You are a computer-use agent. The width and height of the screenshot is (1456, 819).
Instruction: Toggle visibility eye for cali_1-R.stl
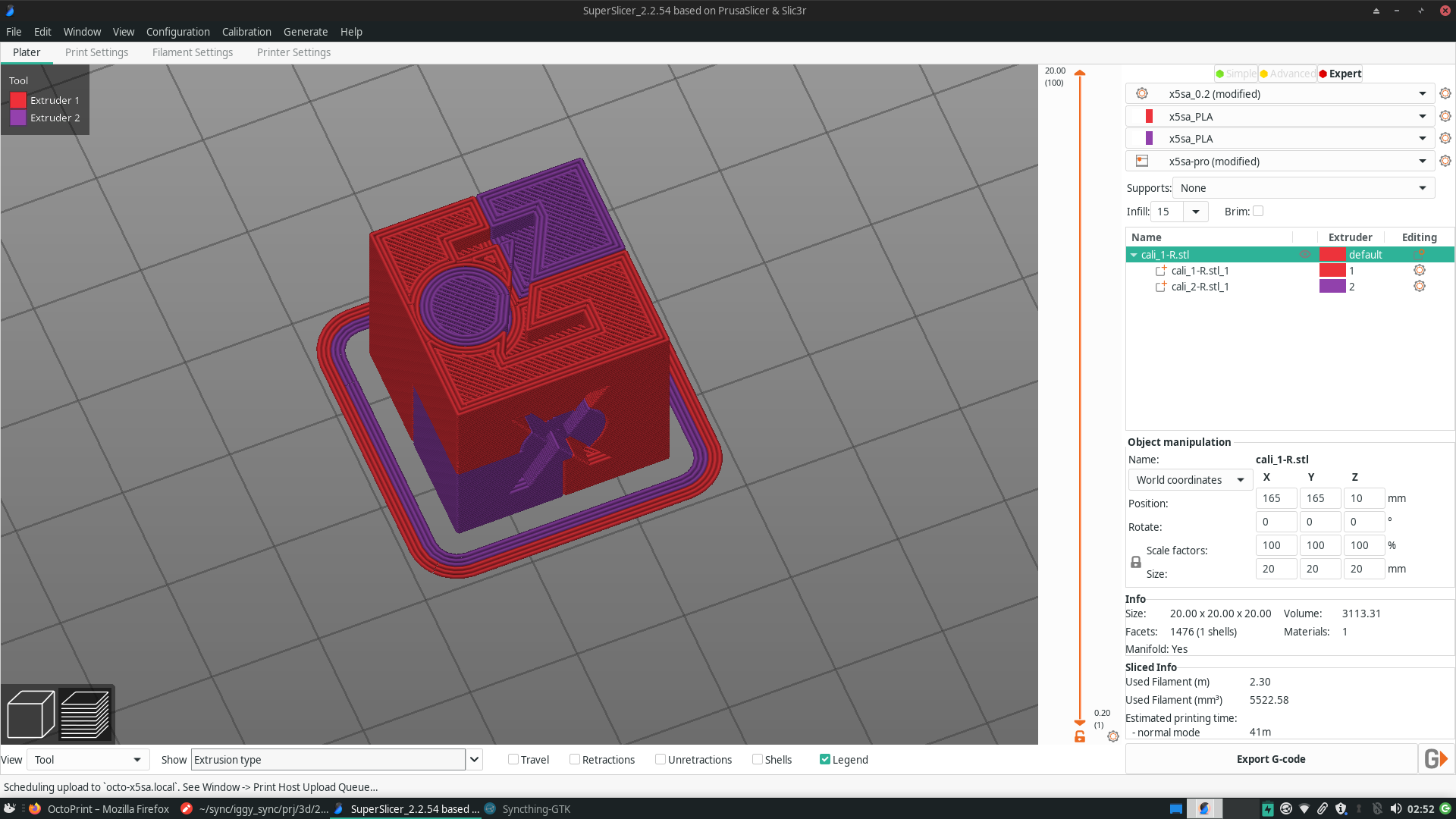[x=1304, y=255]
